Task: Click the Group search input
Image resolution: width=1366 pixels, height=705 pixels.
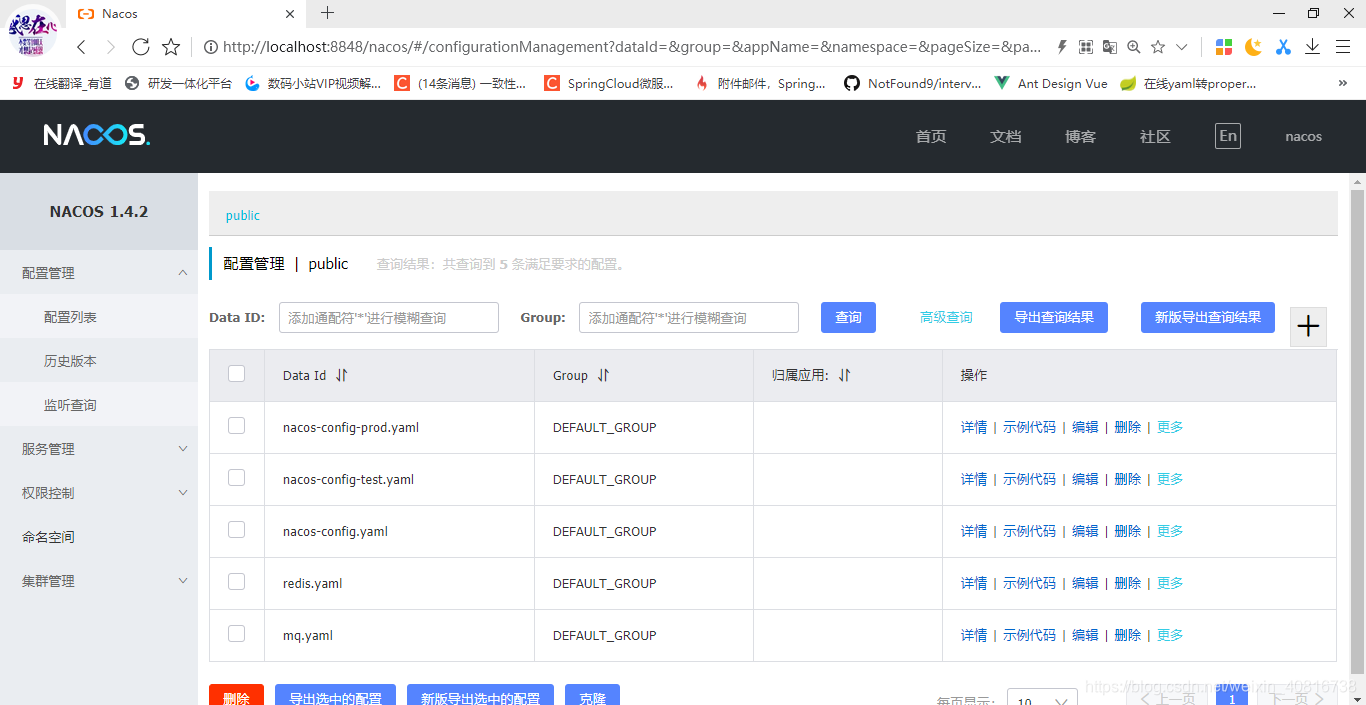Action: [x=689, y=318]
